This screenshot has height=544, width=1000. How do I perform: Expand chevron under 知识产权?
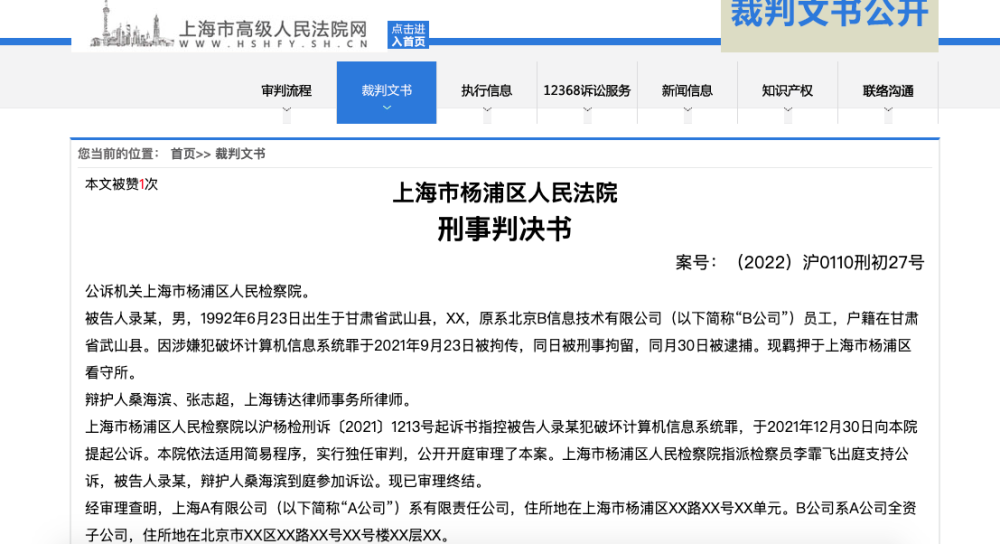point(788,110)
